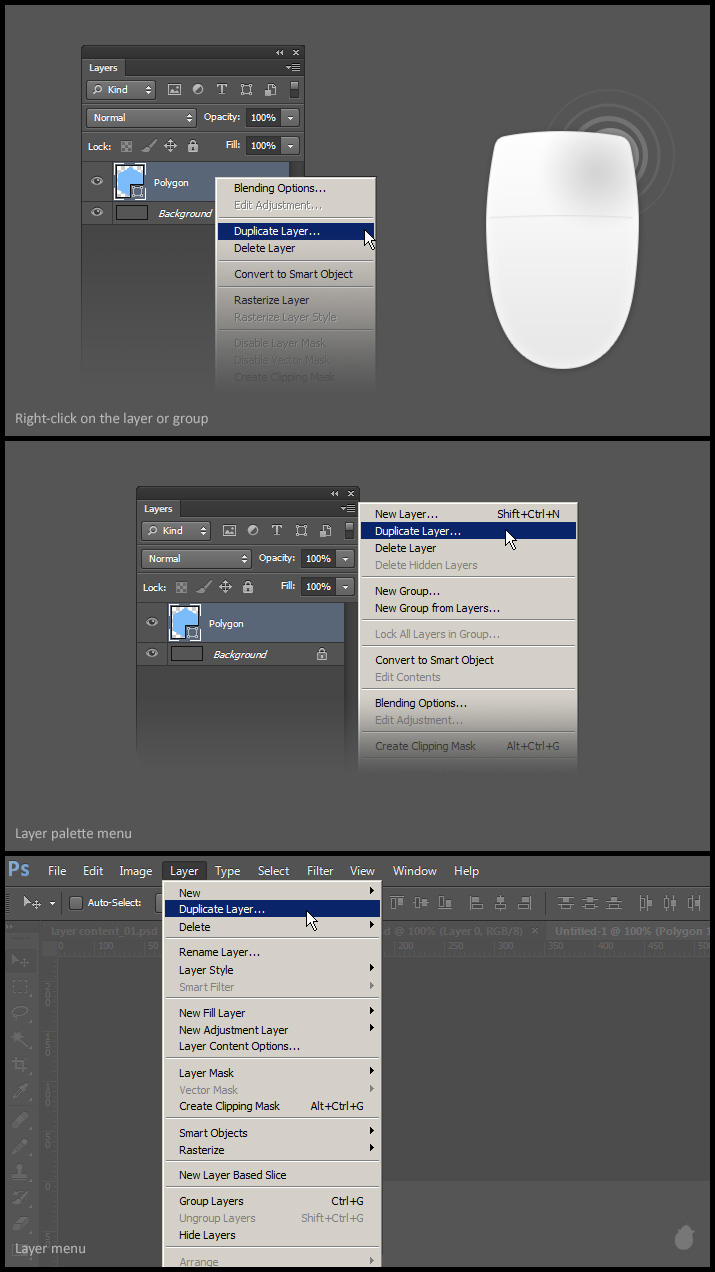Choose New Layer... from the panel menu
The width and height of the screenshot is (715, 1272).
point(406,514)
